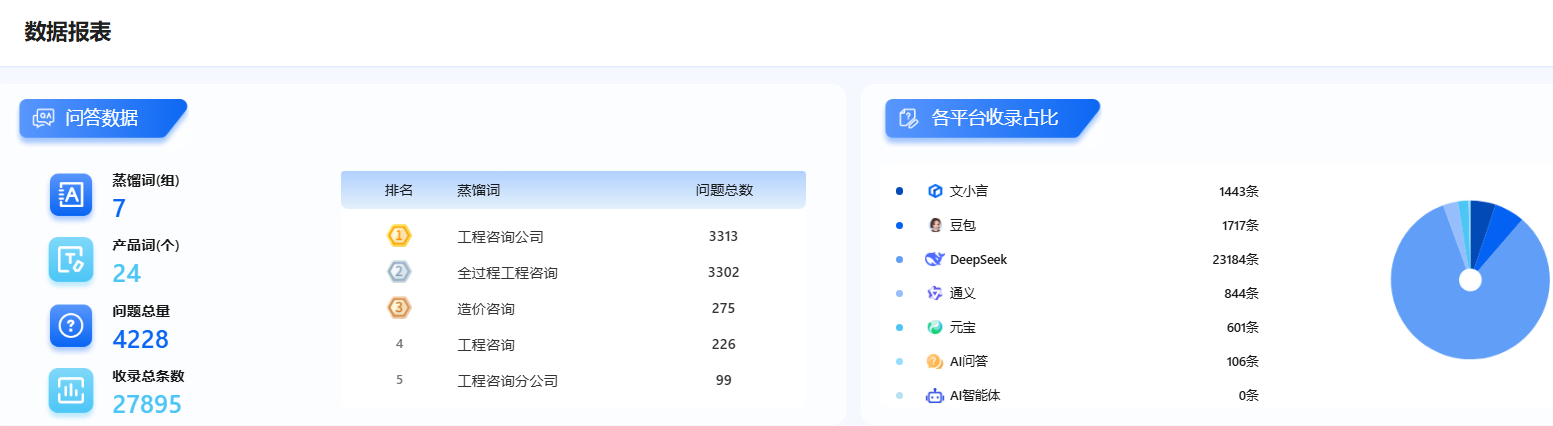
Task: Click the 收录总条数 bar chart icon
Action: pos(71,390)
